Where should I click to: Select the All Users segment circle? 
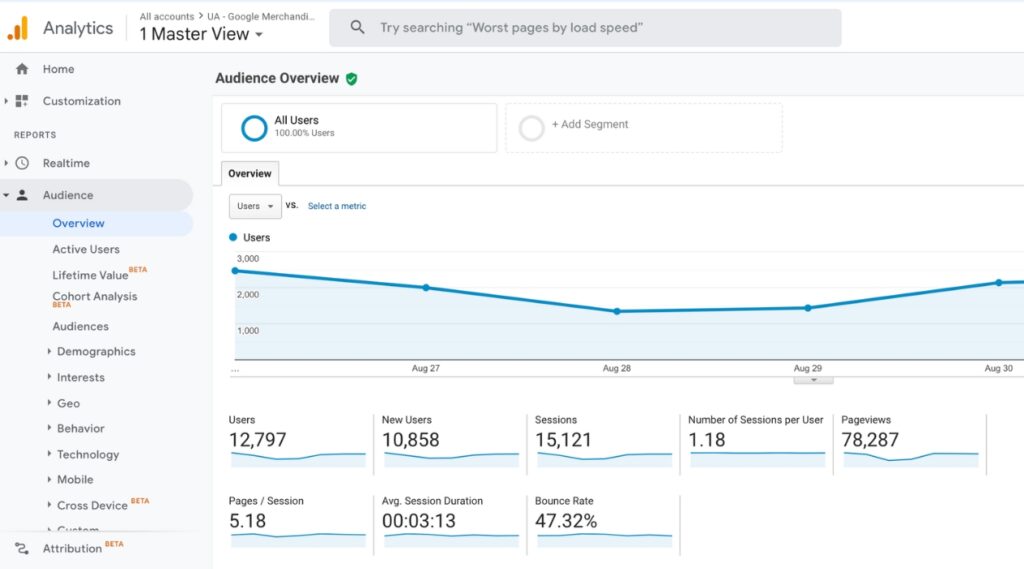point(254,128)
